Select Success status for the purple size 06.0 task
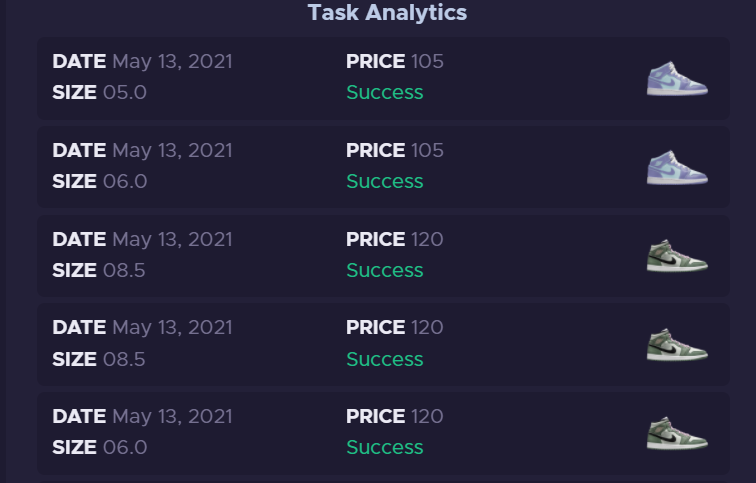Image resolution: width=756 pixels, height=483 pixels. coord(385,181)
